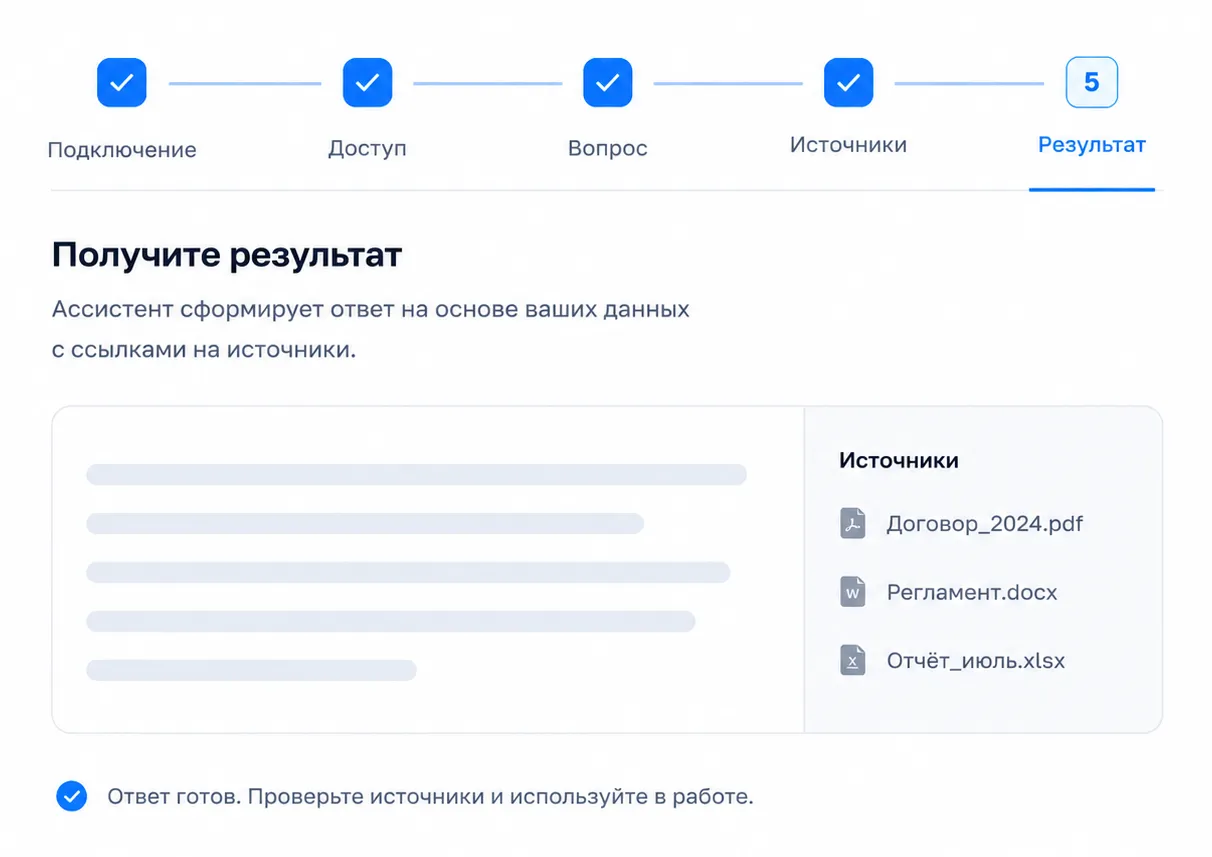Click the description line starting Ассистент сформирует ответ
The width and height of the screenshot is (1212, 857).
(x=371, y=309)
